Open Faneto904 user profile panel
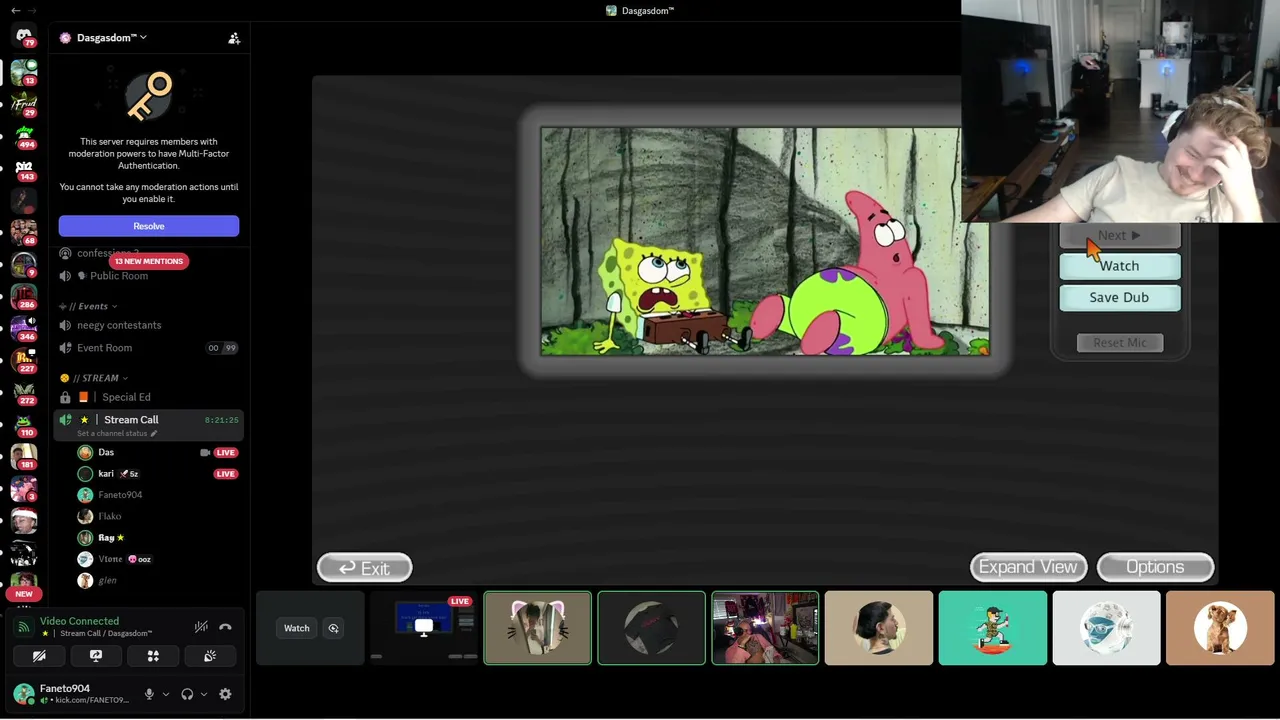Screen dimensions: 1280x720 tap(76, 694)
